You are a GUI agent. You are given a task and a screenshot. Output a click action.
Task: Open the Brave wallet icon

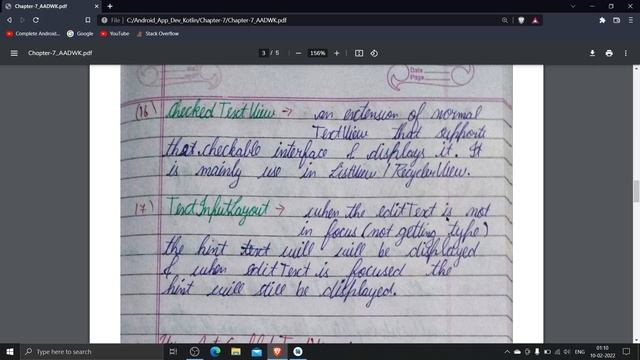[616, 20]
